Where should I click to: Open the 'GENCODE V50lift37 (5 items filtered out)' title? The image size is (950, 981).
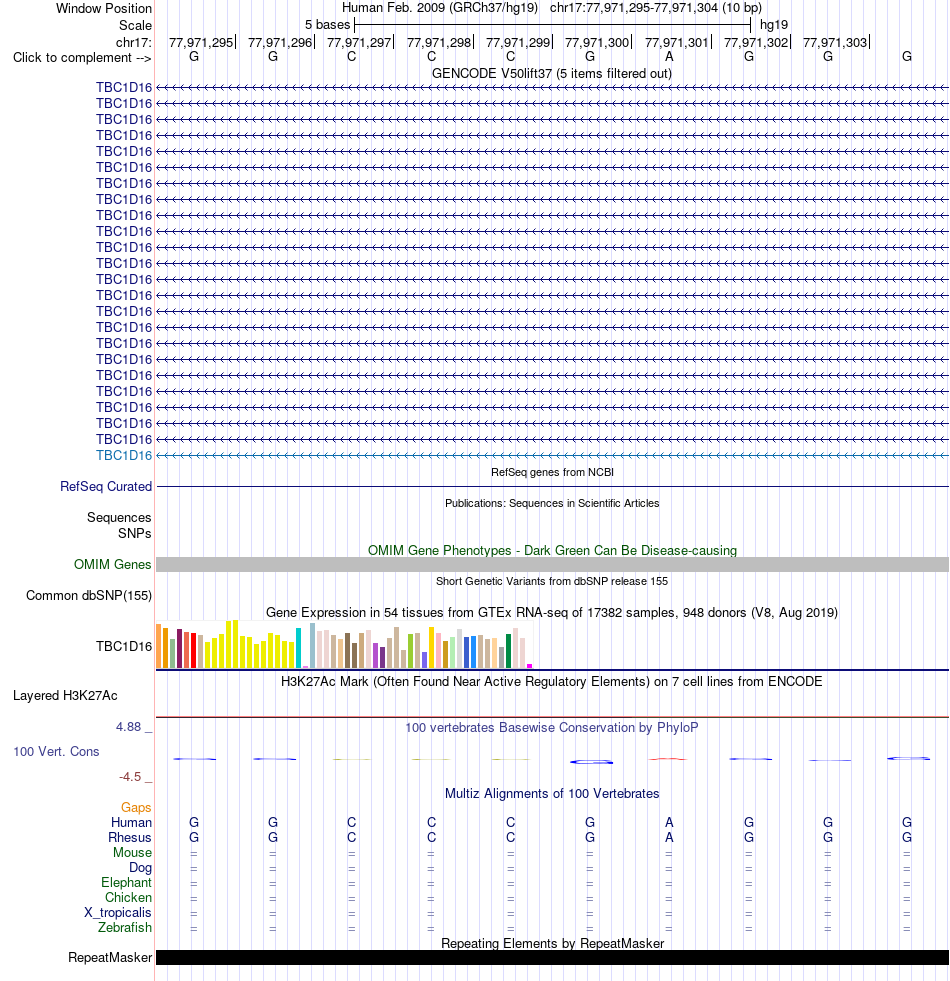(552, 73)
